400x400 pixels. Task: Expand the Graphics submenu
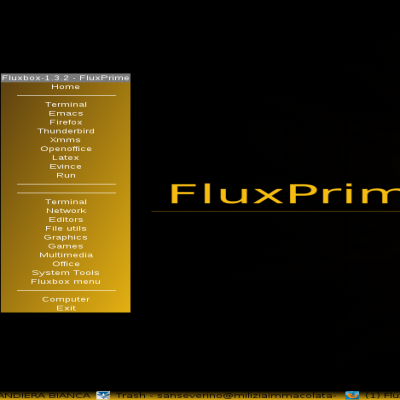tap(66, 237)
